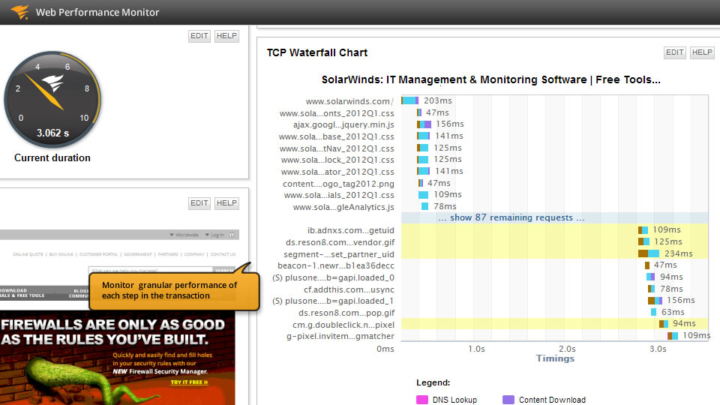This screenshot has width=720, height=405.
Task: Select the g-pixel.invitem...gmatcher request
Action: point(340,336)
